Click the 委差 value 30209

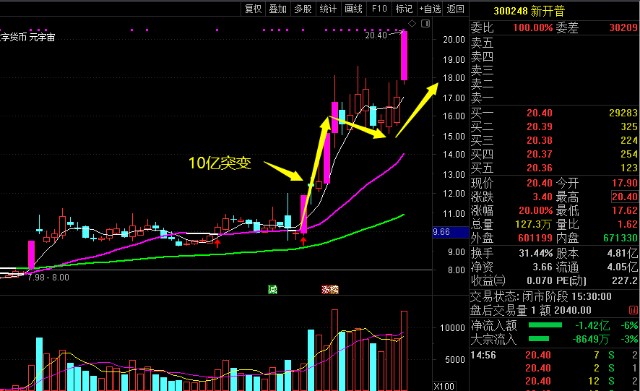623,28
